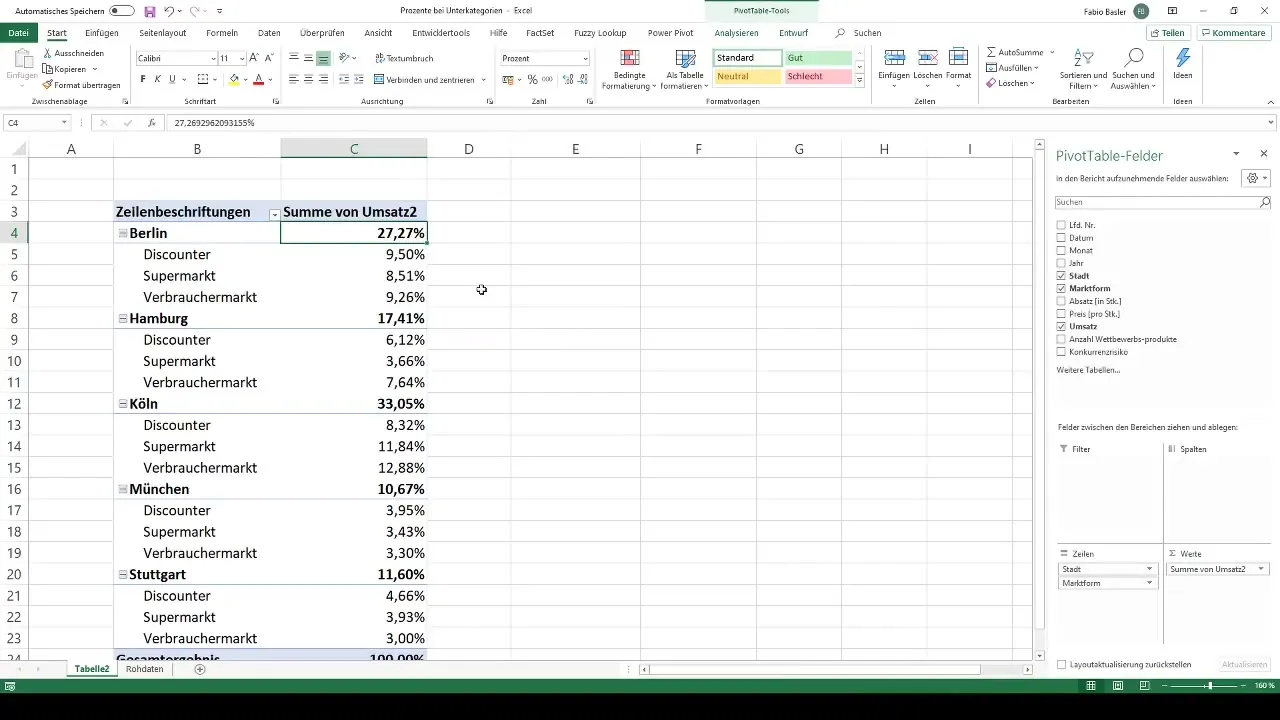Open the Datei tab
This screenshot has height=720, width=1280.
(x=18, y=33)
